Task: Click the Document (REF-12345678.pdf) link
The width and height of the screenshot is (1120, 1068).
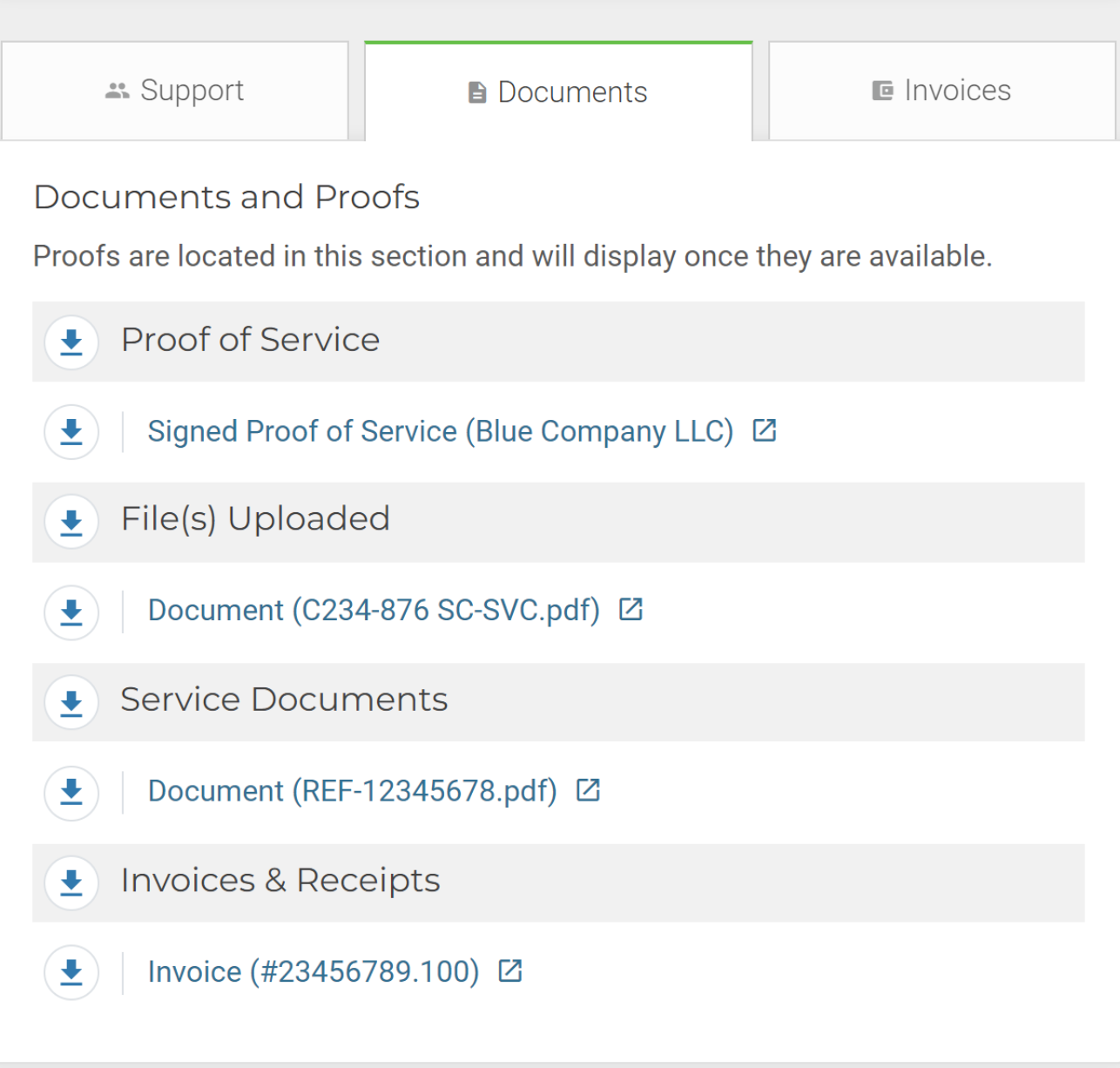Action: pos(353,791)
